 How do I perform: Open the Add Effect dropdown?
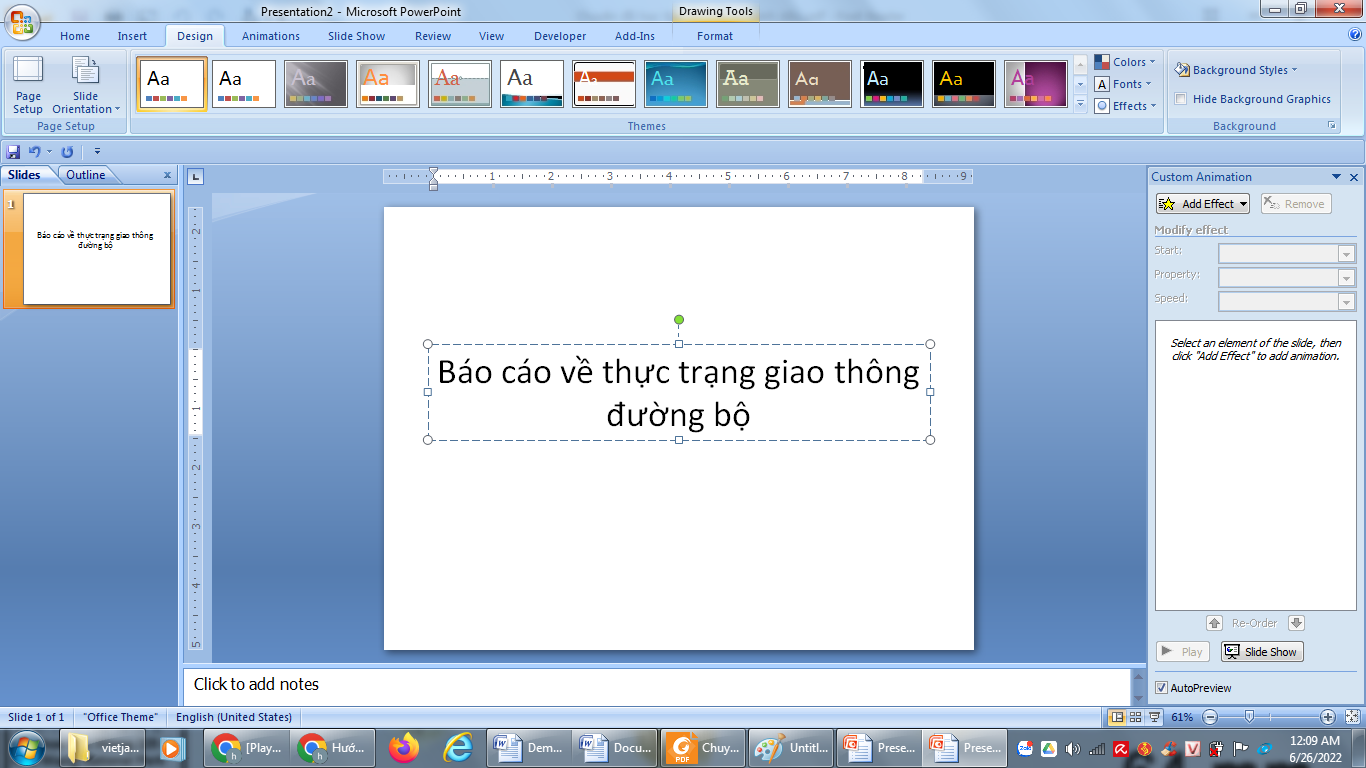click(1203, 204)
